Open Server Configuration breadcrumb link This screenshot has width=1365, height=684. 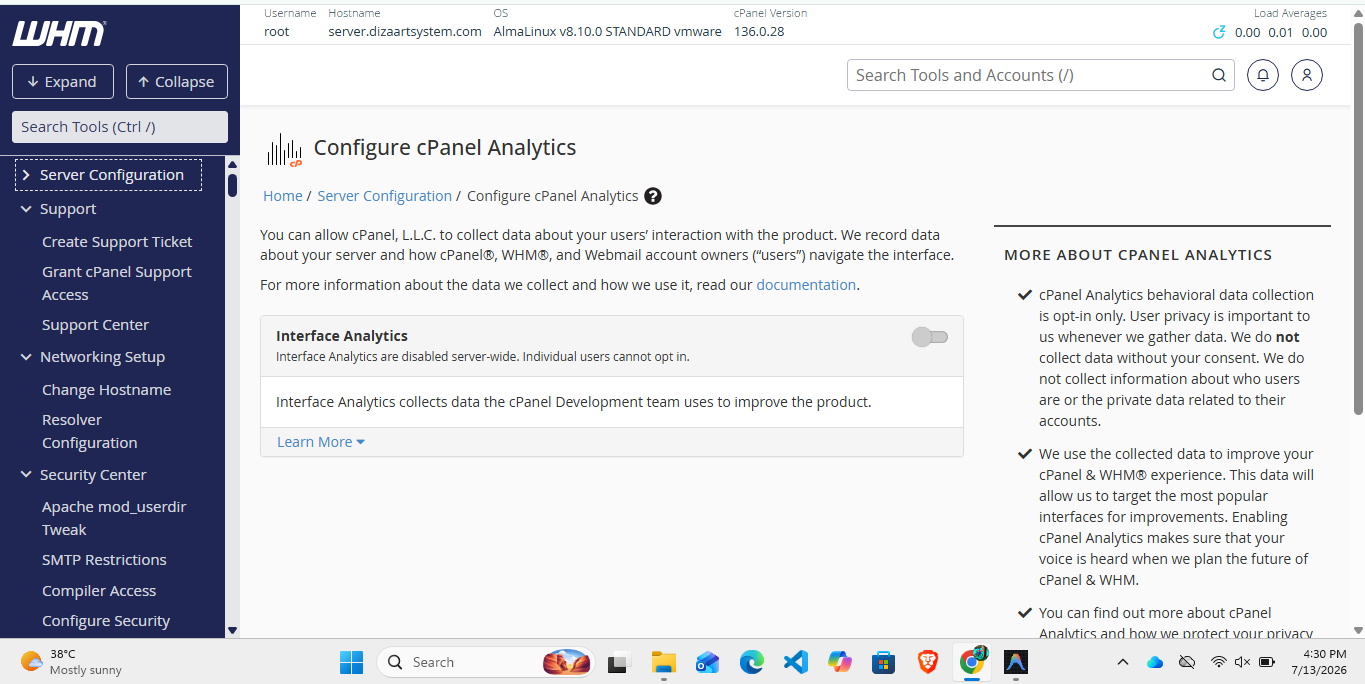[384, 196]
